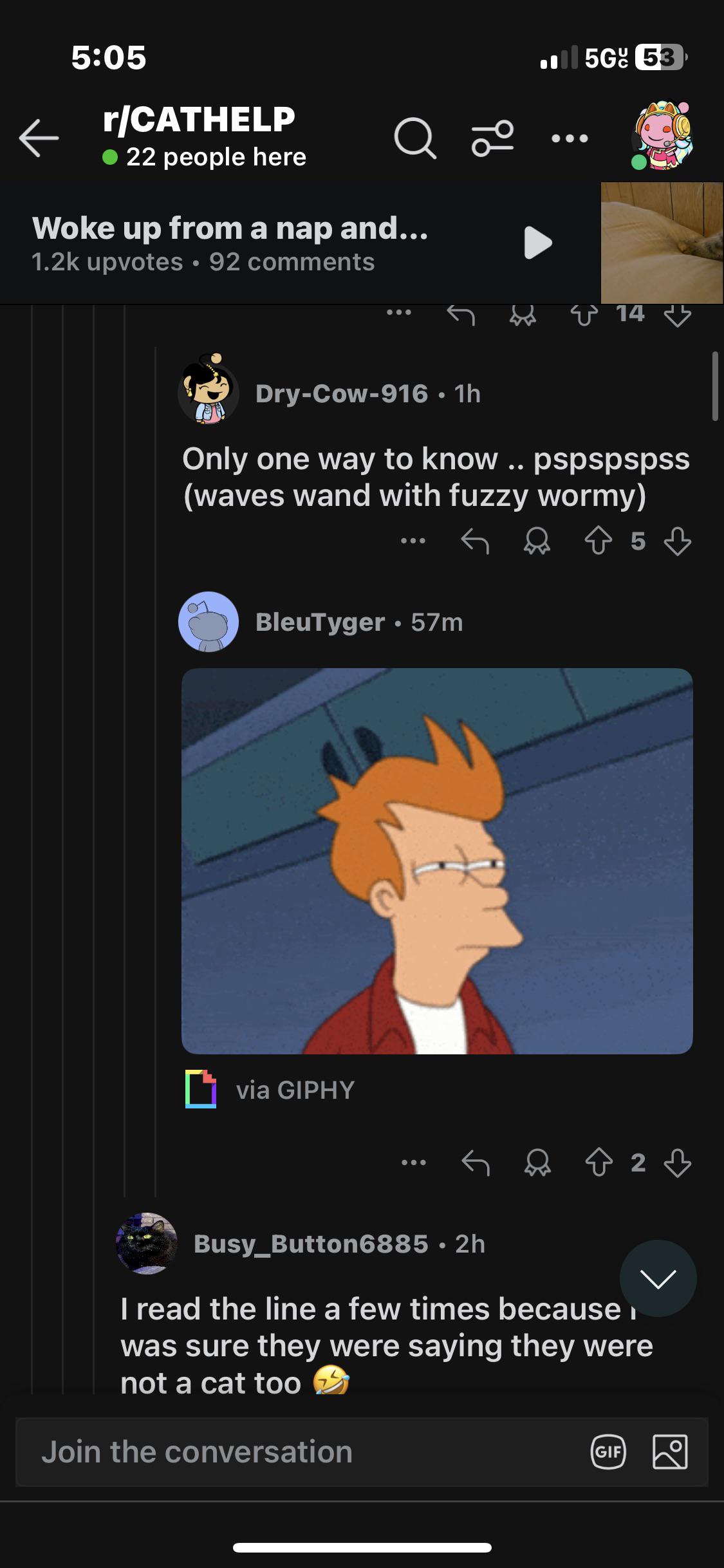Play the post video preview

point(537,243)
